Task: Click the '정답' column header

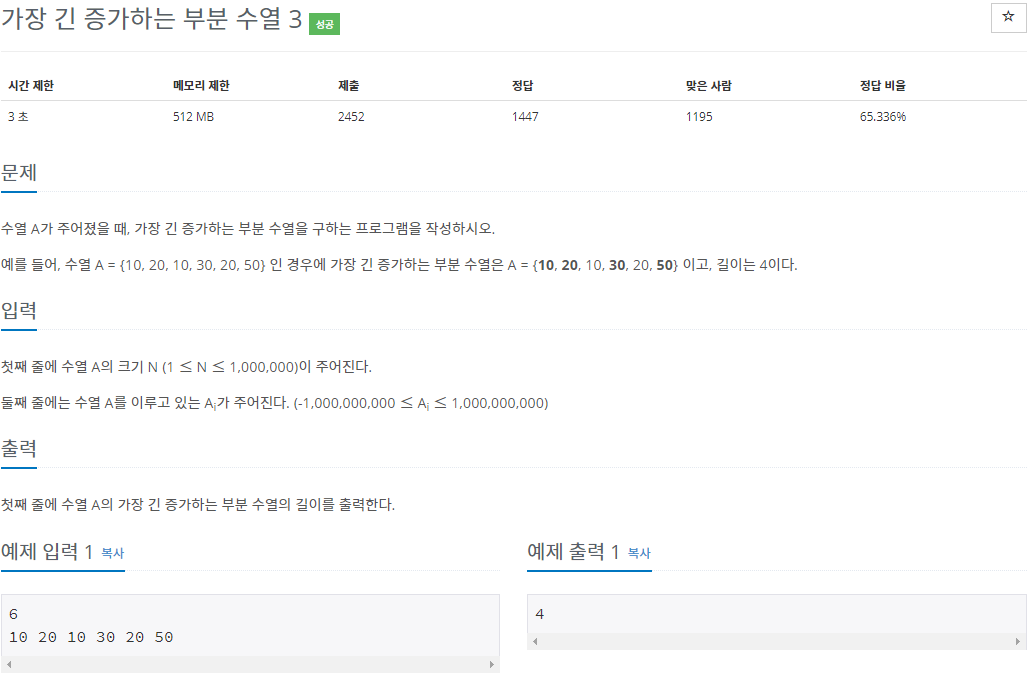Action: click(x=525, y=86)
